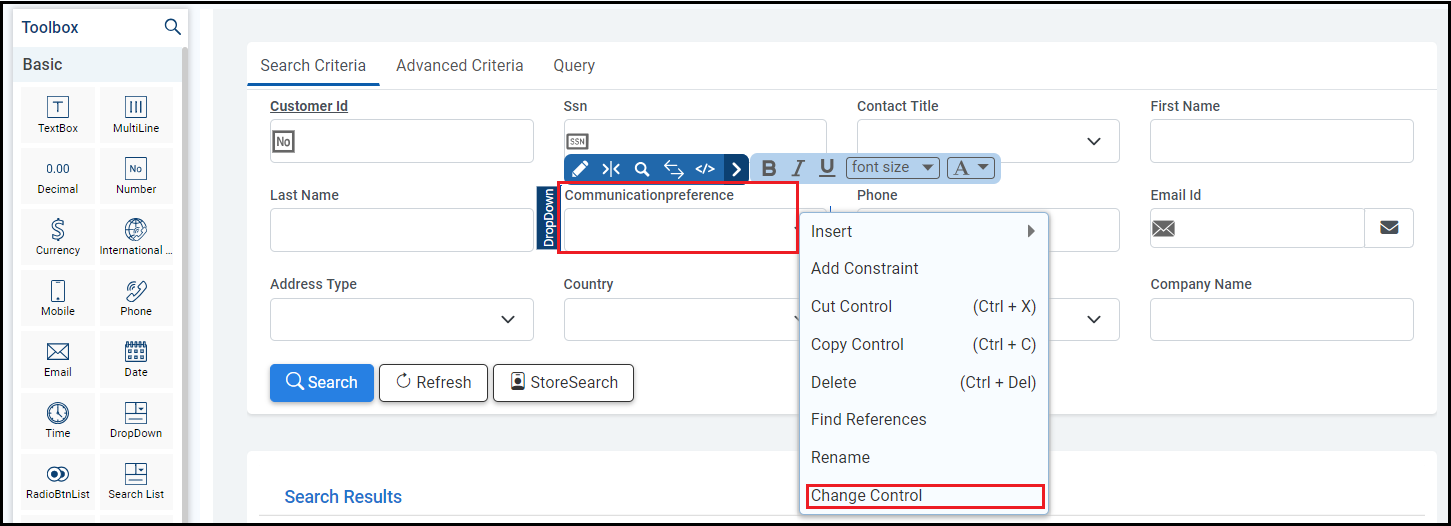This screenshot has height=526, width=1451.
Task: Click the envelope button beside Email Id
Action: (1389, 228)
